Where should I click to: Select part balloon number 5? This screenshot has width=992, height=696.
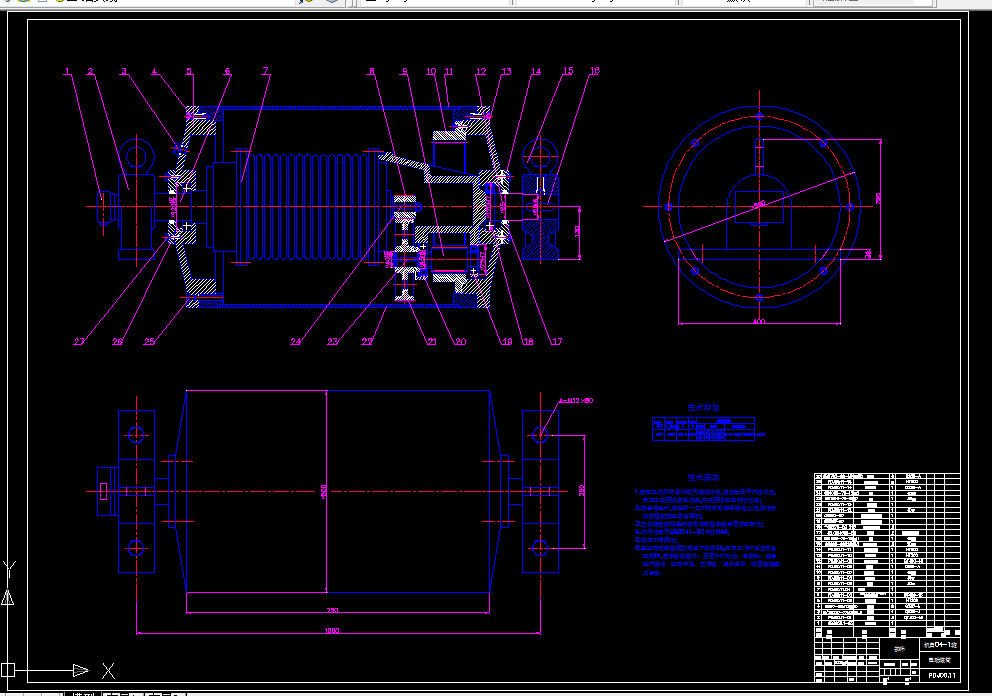tap(189, 71)
